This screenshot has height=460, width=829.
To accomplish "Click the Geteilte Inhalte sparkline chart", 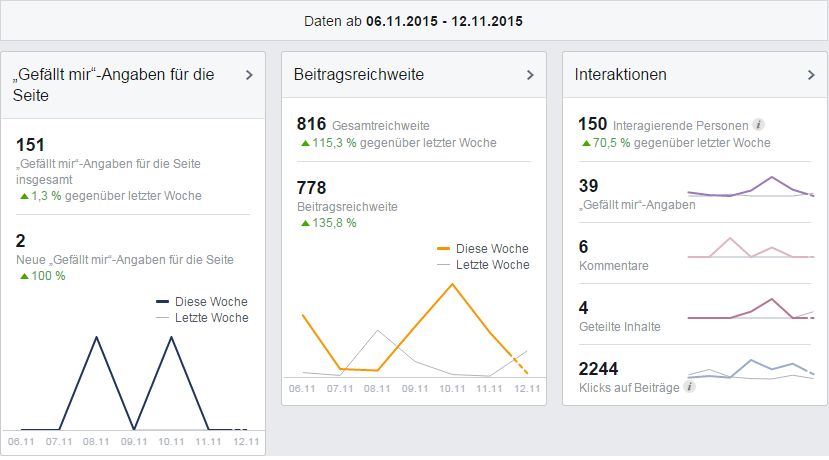I will (x=750, y=309).
